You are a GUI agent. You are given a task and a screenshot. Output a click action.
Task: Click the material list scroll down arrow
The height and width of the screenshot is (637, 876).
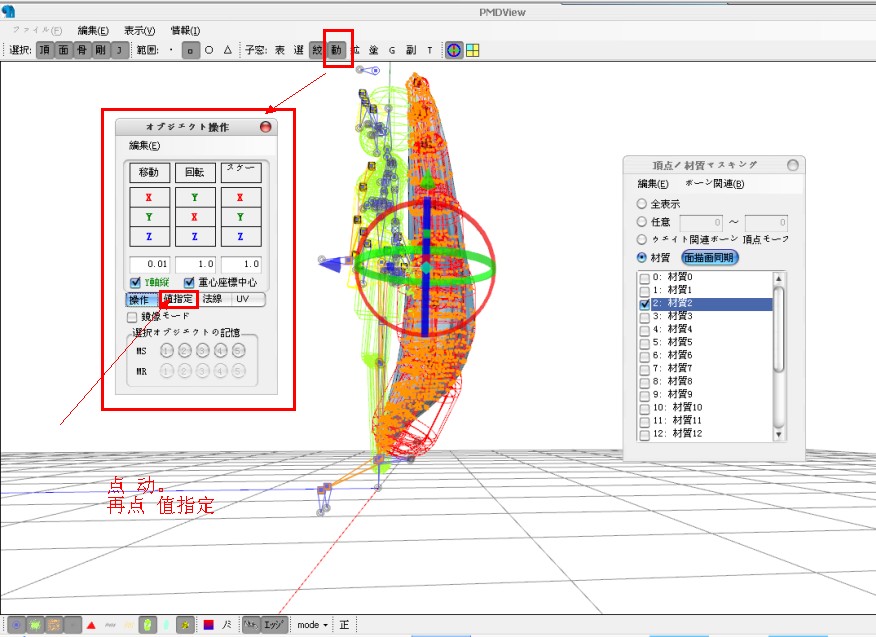(x=778, y=435)
